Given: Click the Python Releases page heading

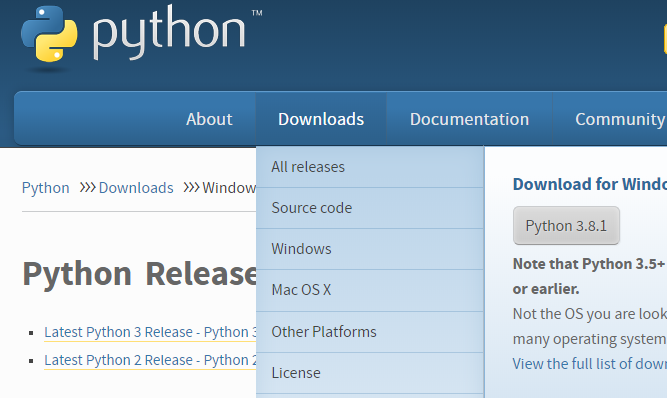Looking at the screenshot, I should 140,274.
